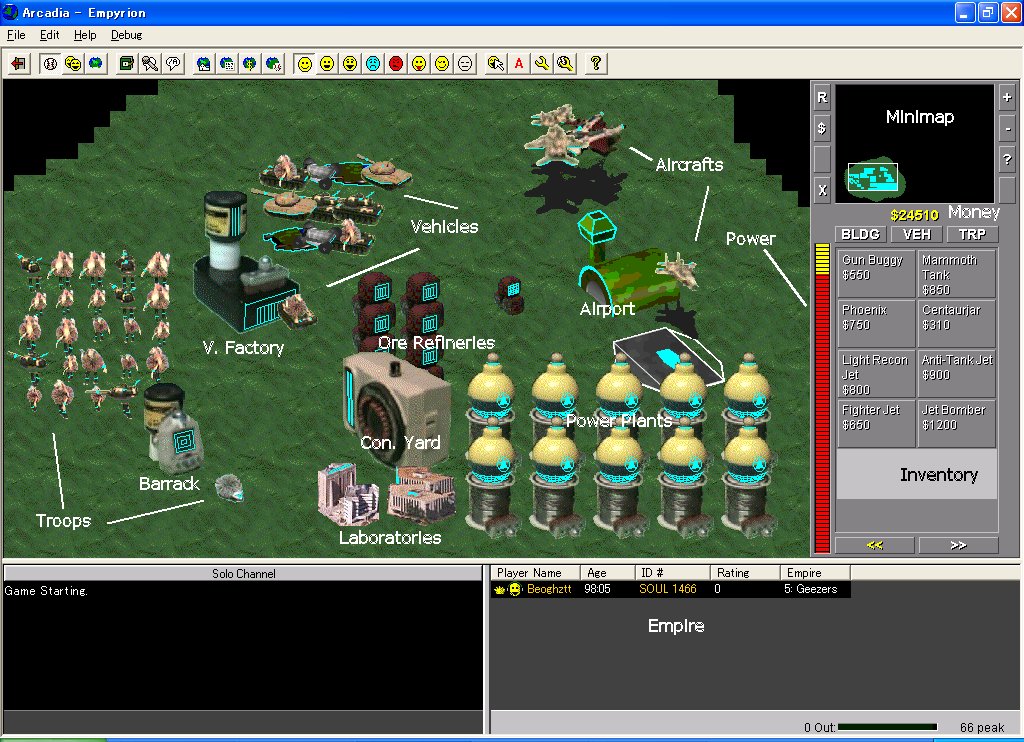Click the microphone toolbar icon
1024x742 pixels.
pyautogui.click(x=150, y=63)
